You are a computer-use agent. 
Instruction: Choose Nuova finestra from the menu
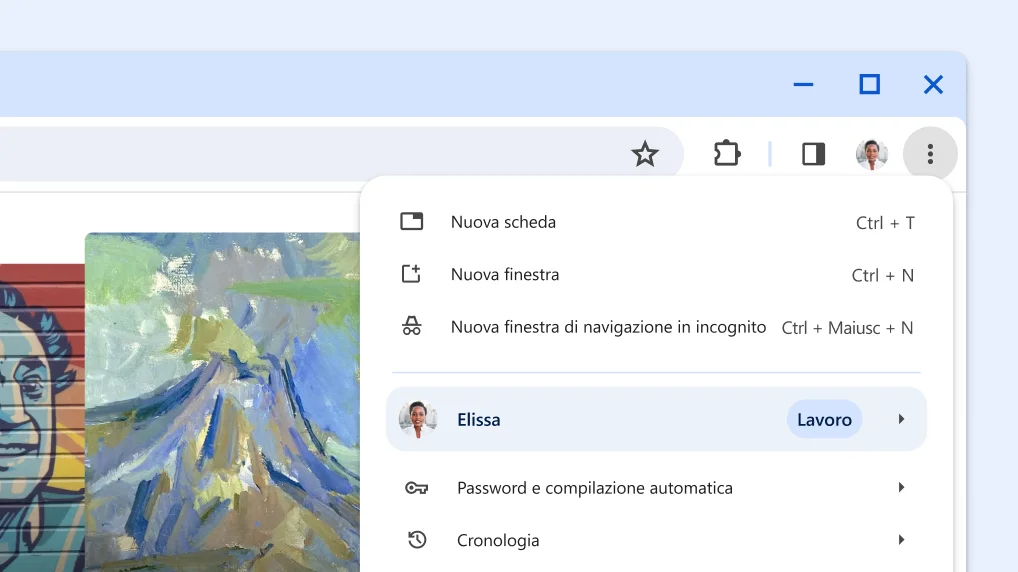[656, 275]
